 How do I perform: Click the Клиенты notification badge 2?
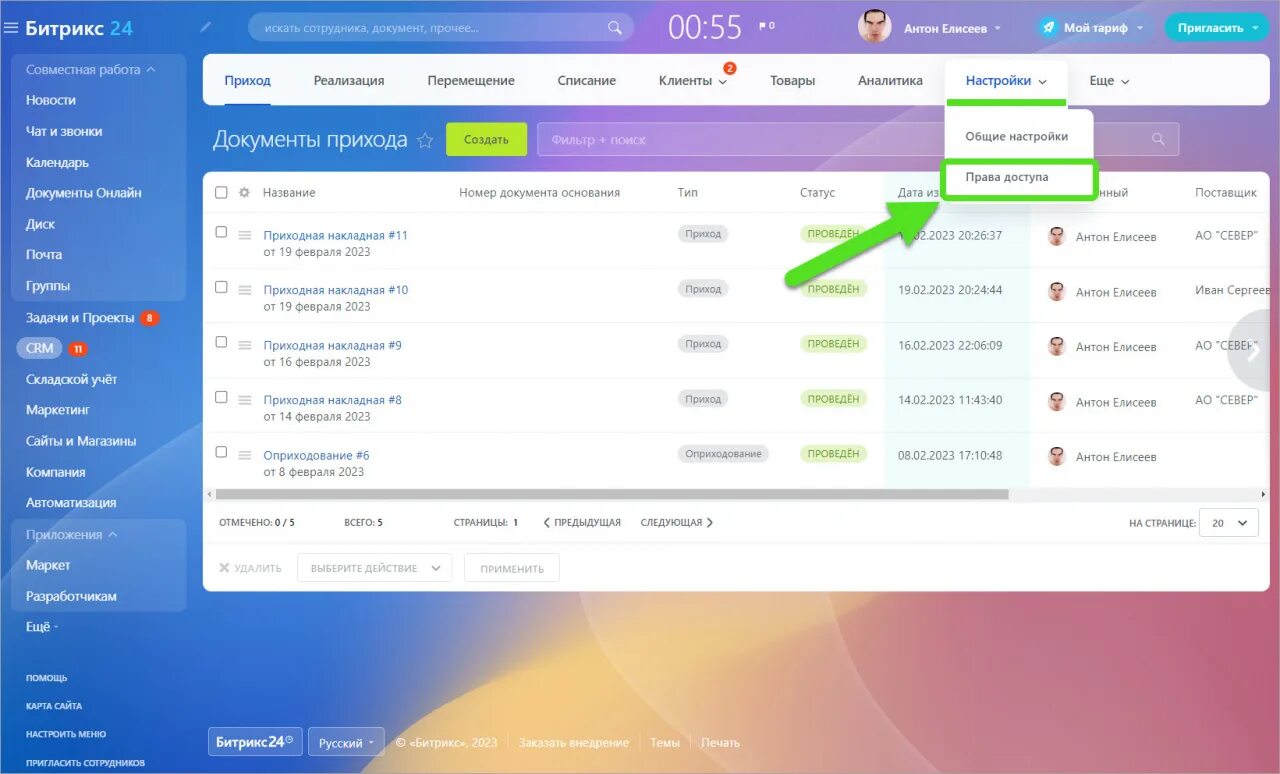[730, 68]
